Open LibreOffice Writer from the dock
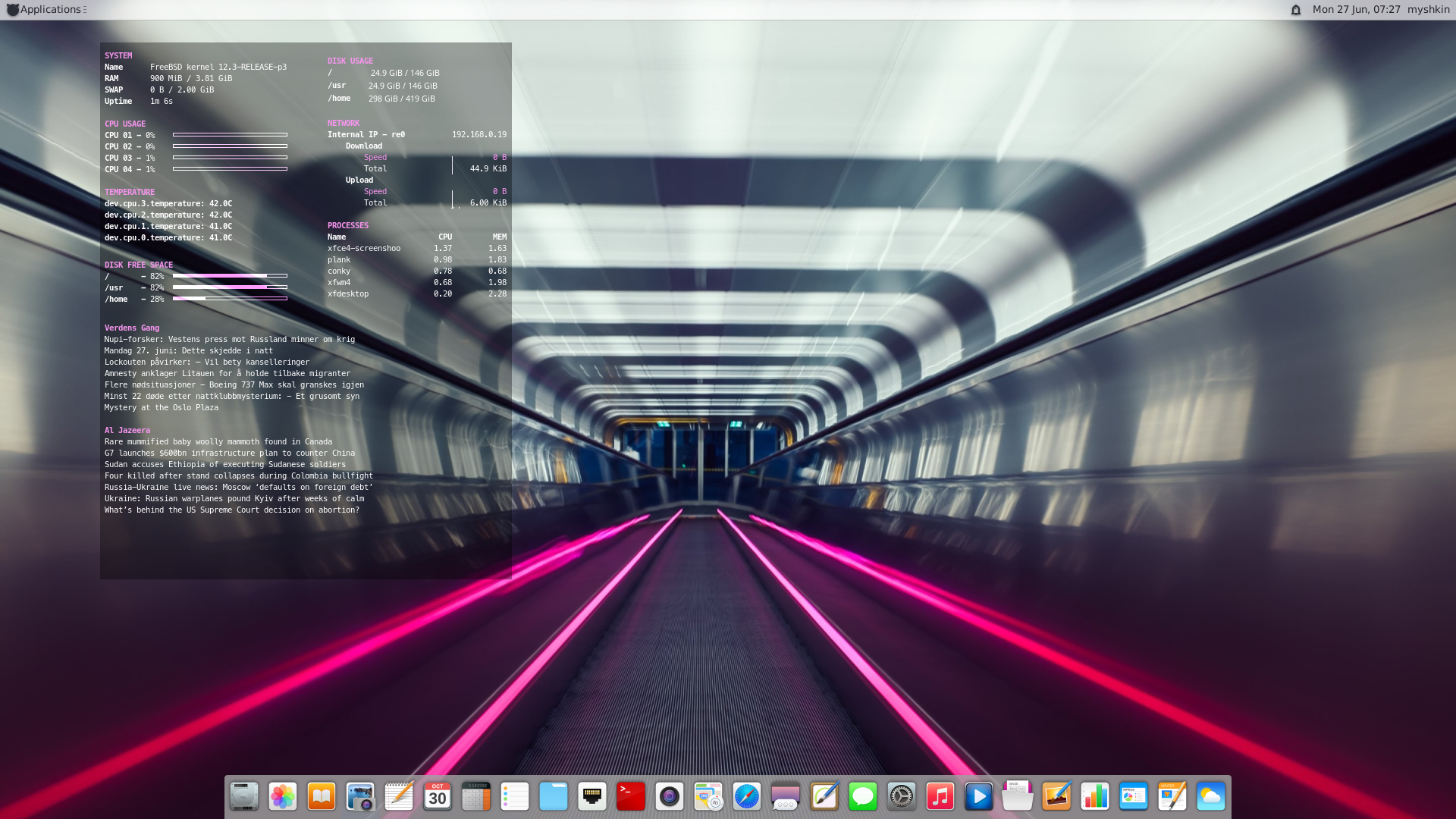The height and width of the screenshot is (819, 1456). point(1172,796)
